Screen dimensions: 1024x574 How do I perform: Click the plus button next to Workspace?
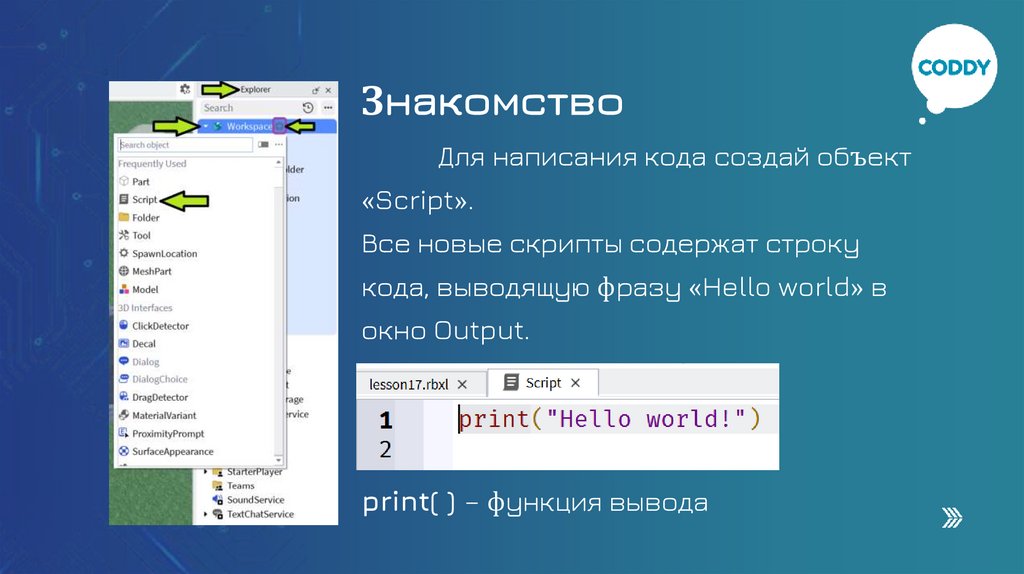280,126
